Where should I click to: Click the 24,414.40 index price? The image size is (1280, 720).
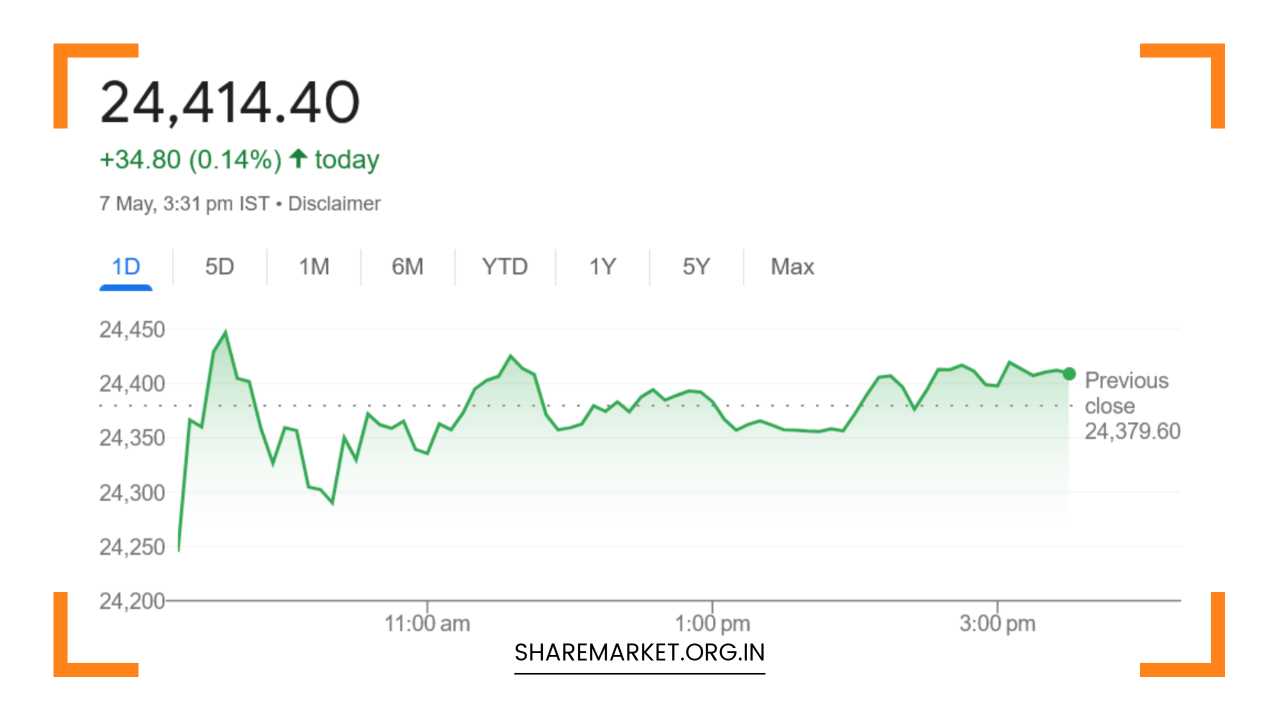pos(230,103)
